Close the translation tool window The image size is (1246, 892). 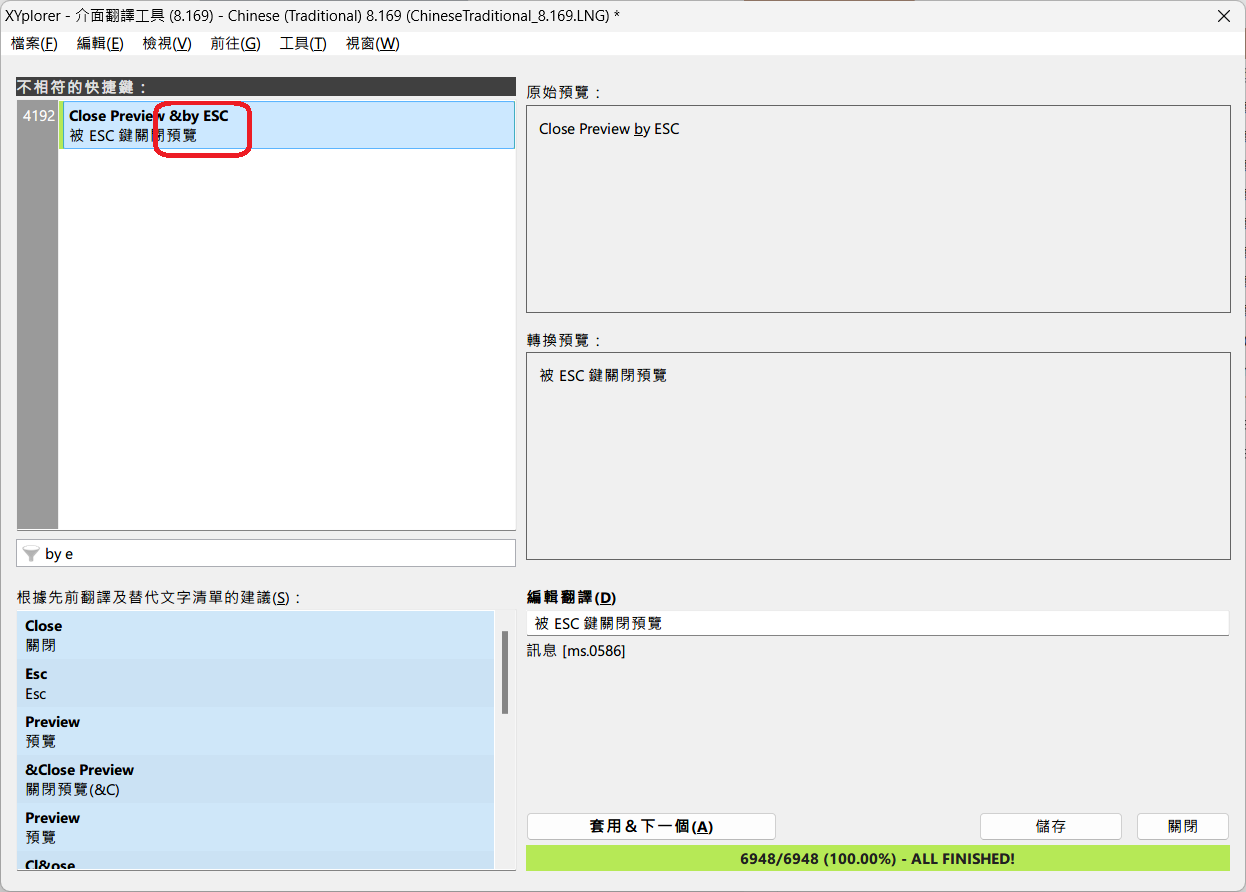(x=1223, y=16)
